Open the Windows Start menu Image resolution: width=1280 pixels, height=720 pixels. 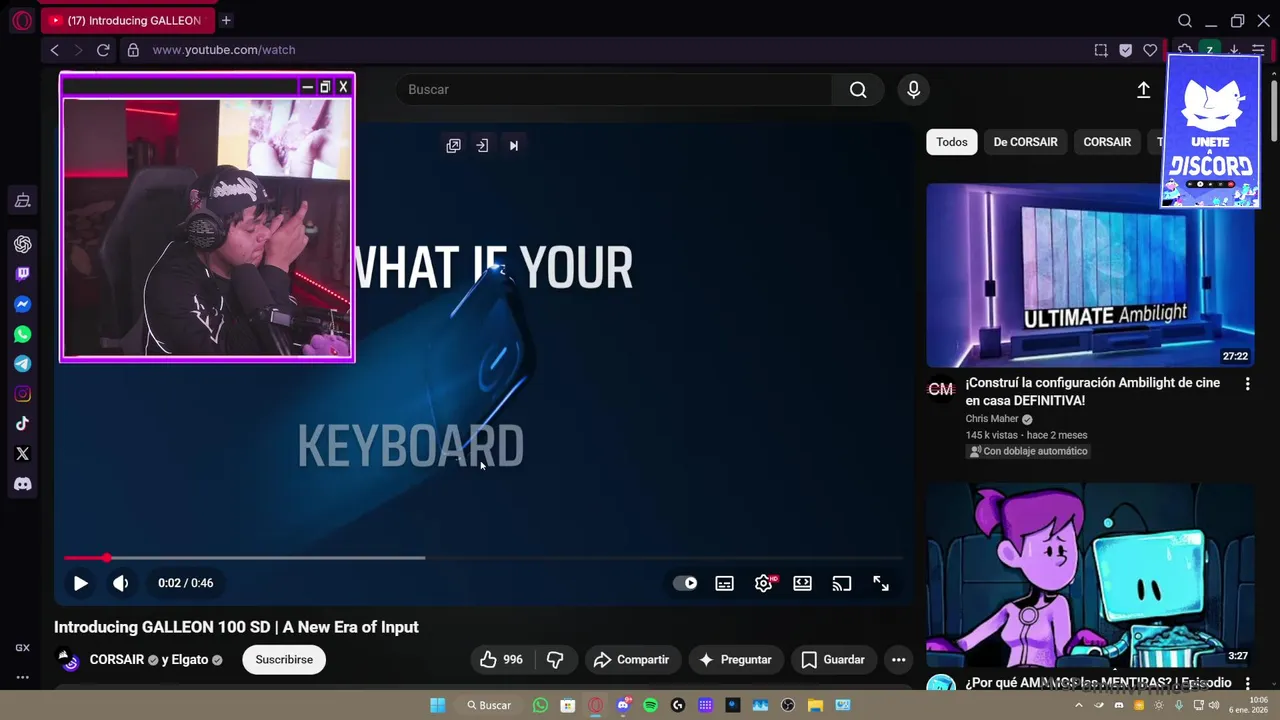(438, 705)
